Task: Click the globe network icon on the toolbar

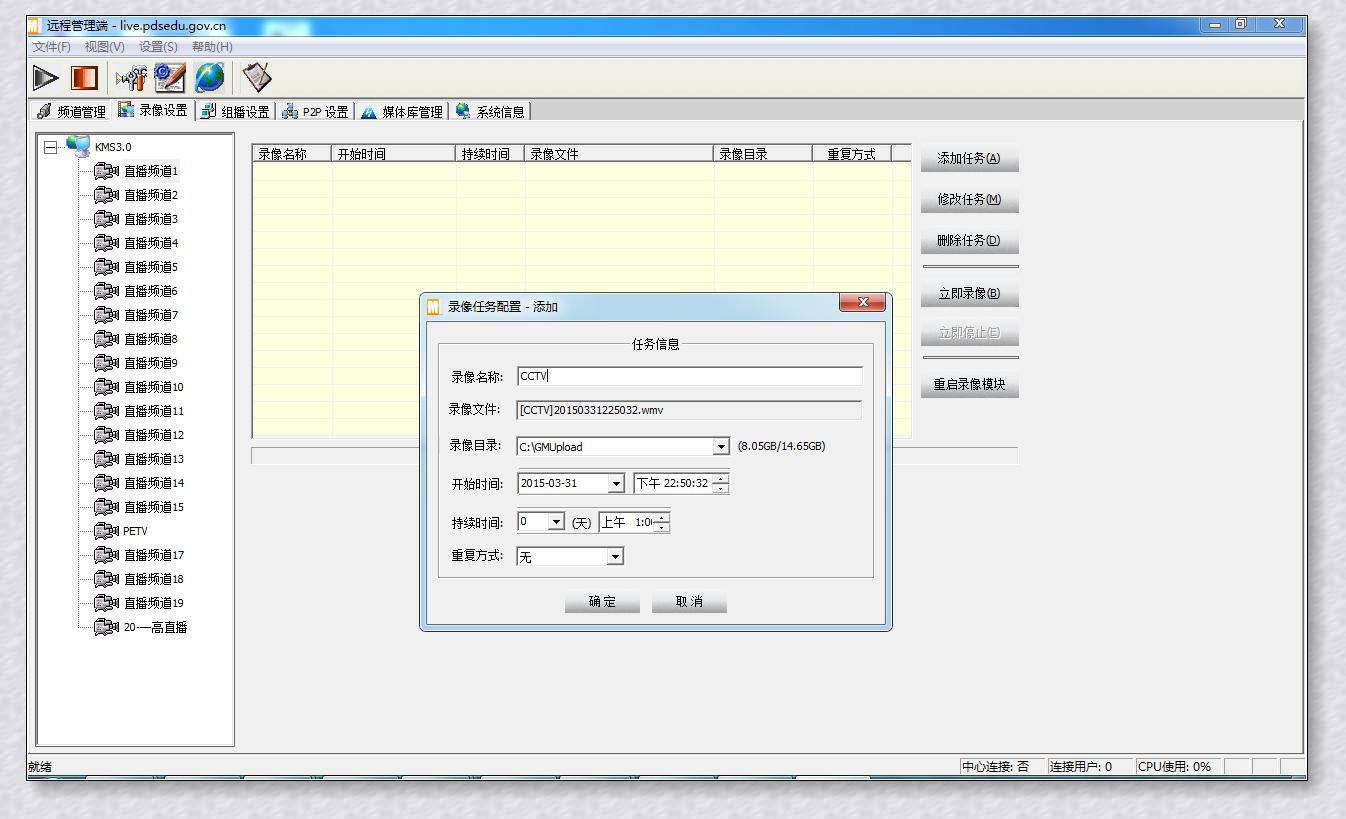Action: (x=208, y=77)
